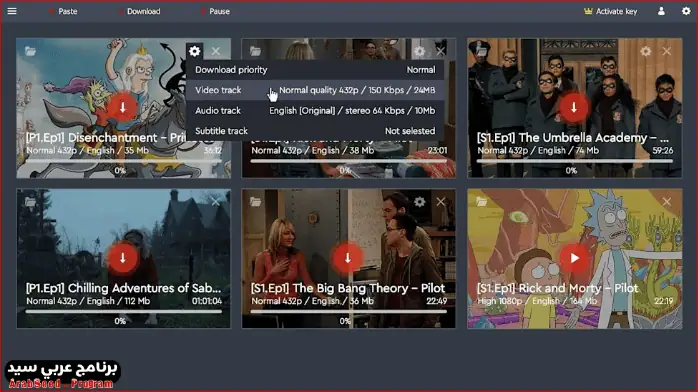Click The Big Bang Theory – Pilot title
This screenshot has height=392, width=698.
point(348,288)
